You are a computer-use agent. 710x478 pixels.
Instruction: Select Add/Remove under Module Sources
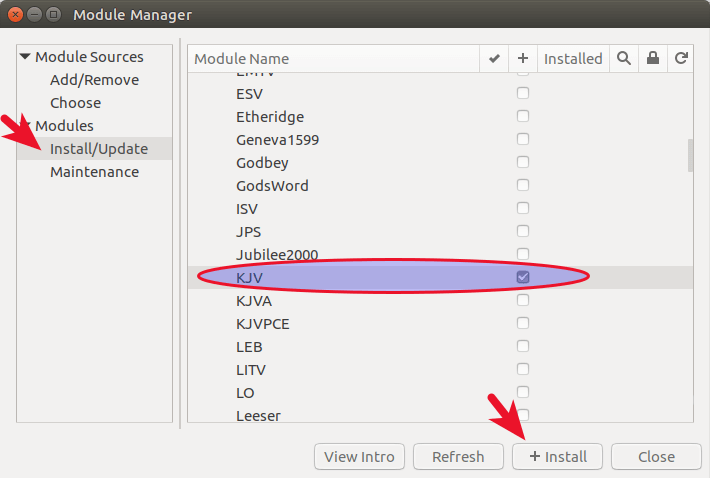[x=94, y=80]
